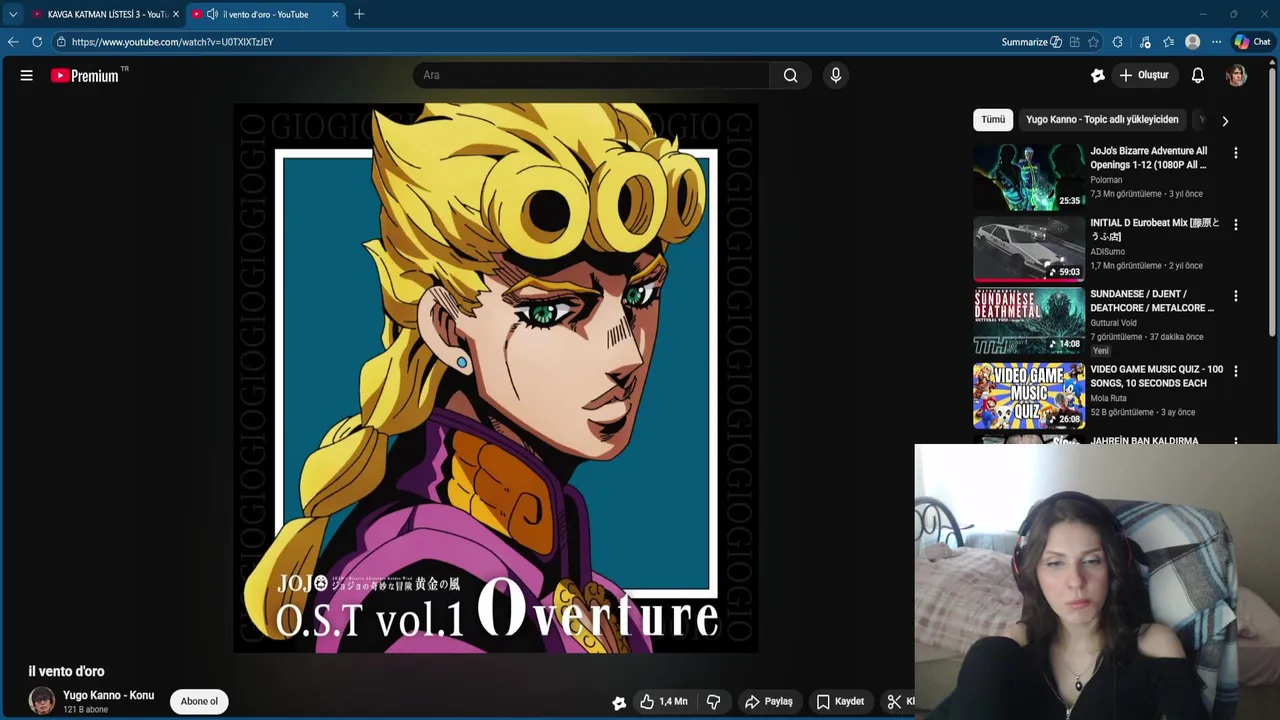Open the Poloman channel name
Viewport: 1280px width, 720px height.
point(1106,180)
